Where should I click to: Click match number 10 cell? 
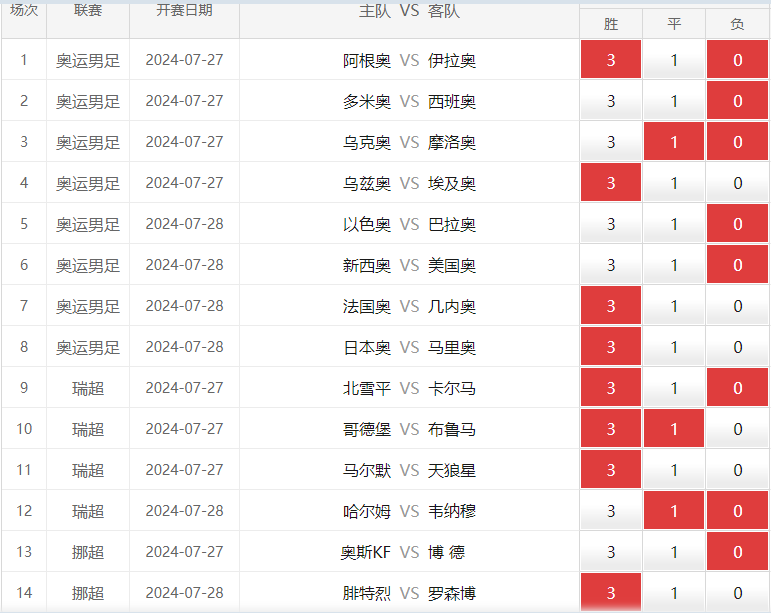pyautogui.click(x=24, y=429)
